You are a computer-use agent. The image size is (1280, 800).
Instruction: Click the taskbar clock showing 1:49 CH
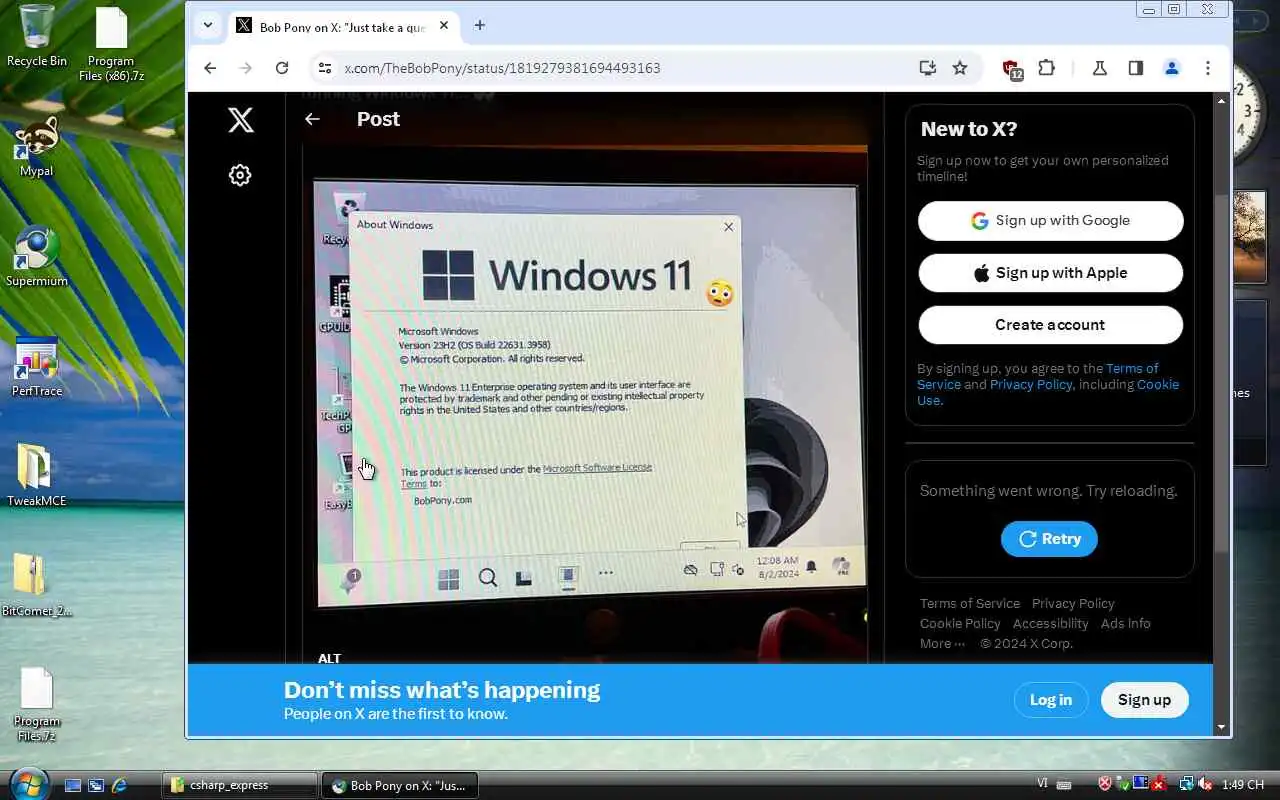click(x=1243, y=785)
